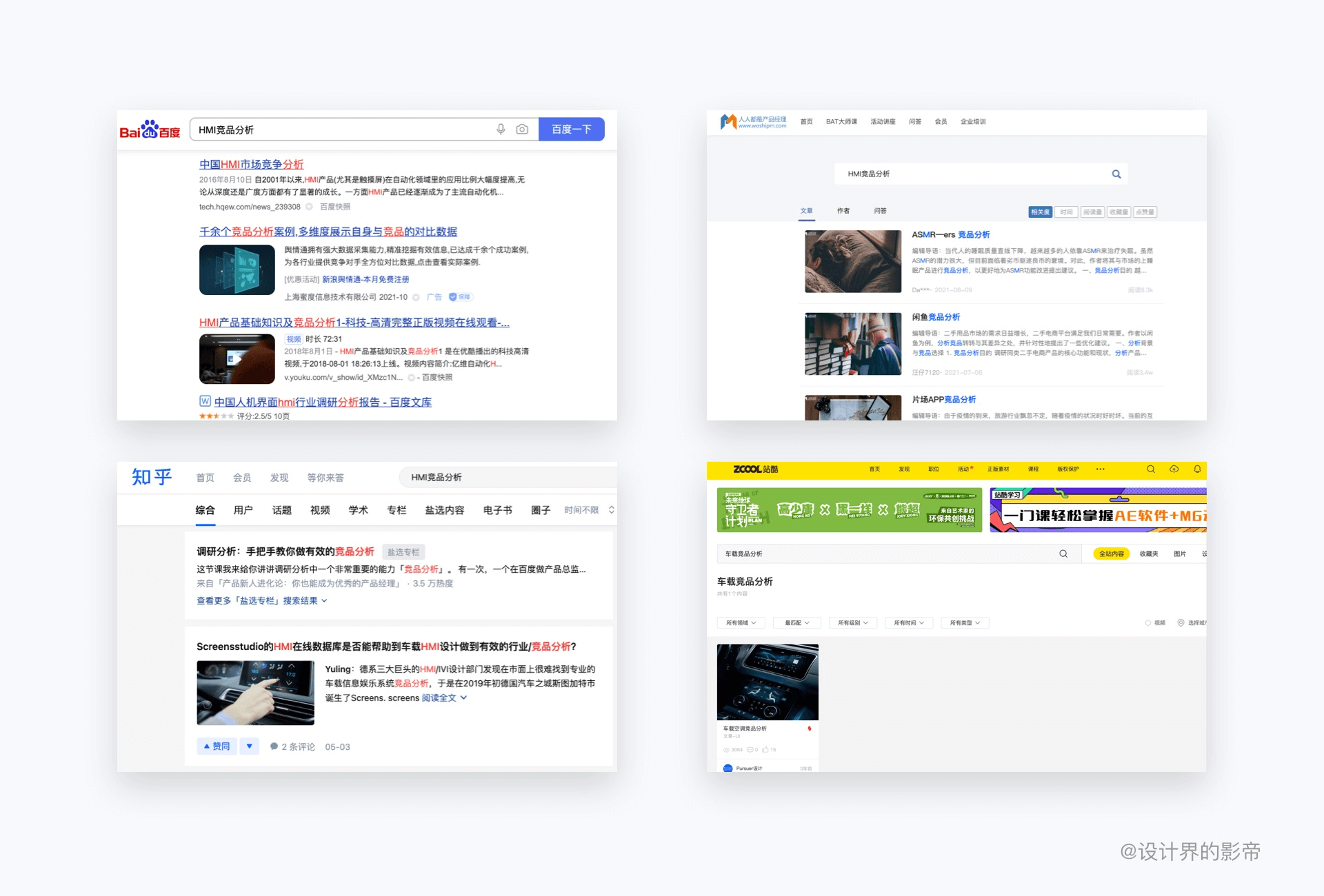Image resolution: width=1324 pixels, height=896 pixels.
Task: Switch to Zhihu 综合 tab
Action: click(205, 510)
